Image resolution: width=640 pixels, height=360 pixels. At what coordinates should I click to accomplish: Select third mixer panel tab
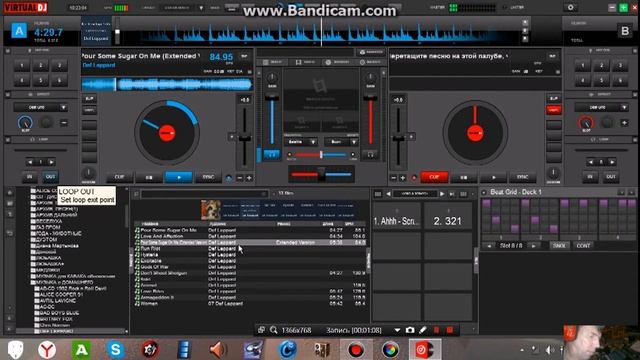338,62
